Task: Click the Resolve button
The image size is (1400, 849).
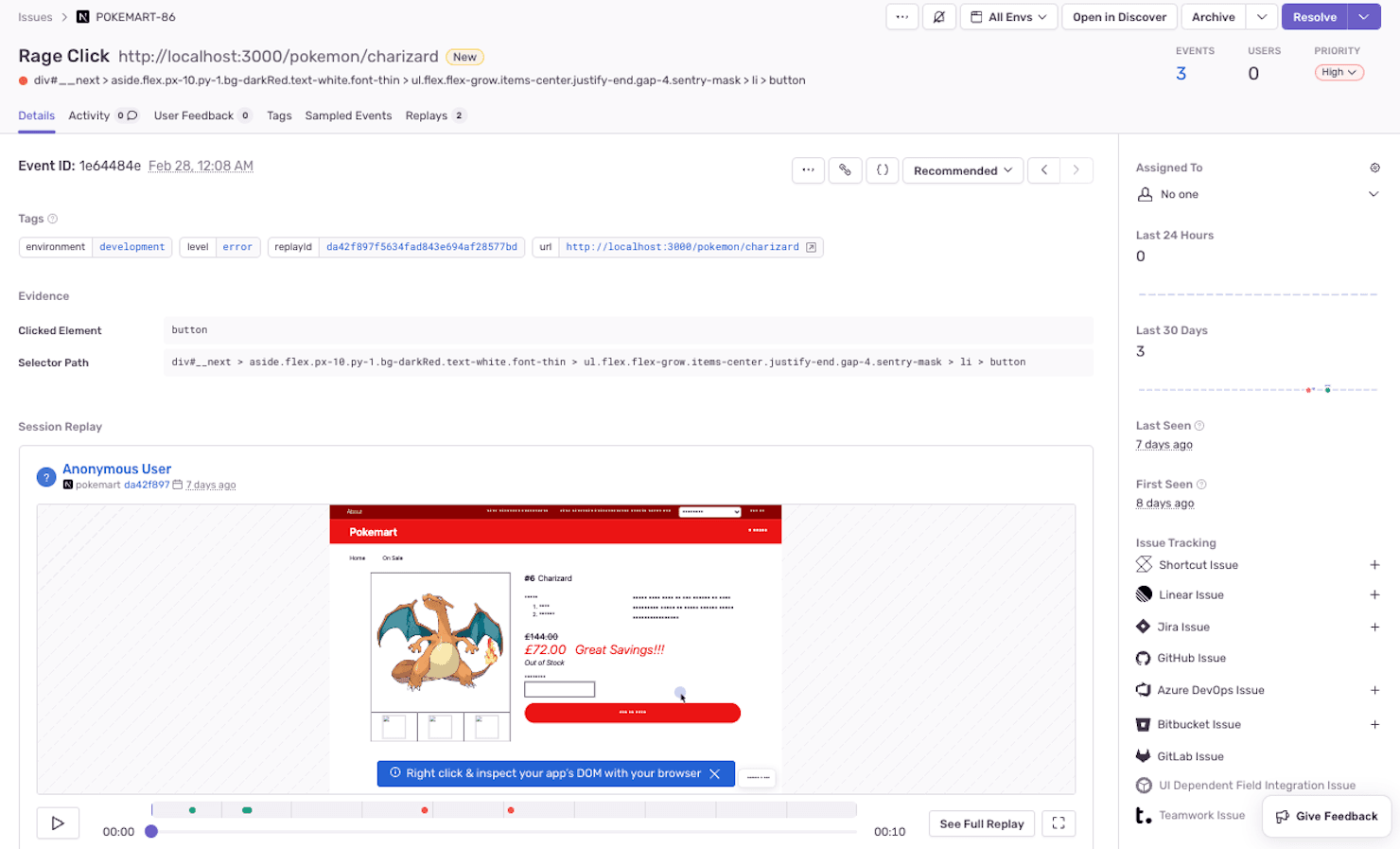Action: 1314,17
